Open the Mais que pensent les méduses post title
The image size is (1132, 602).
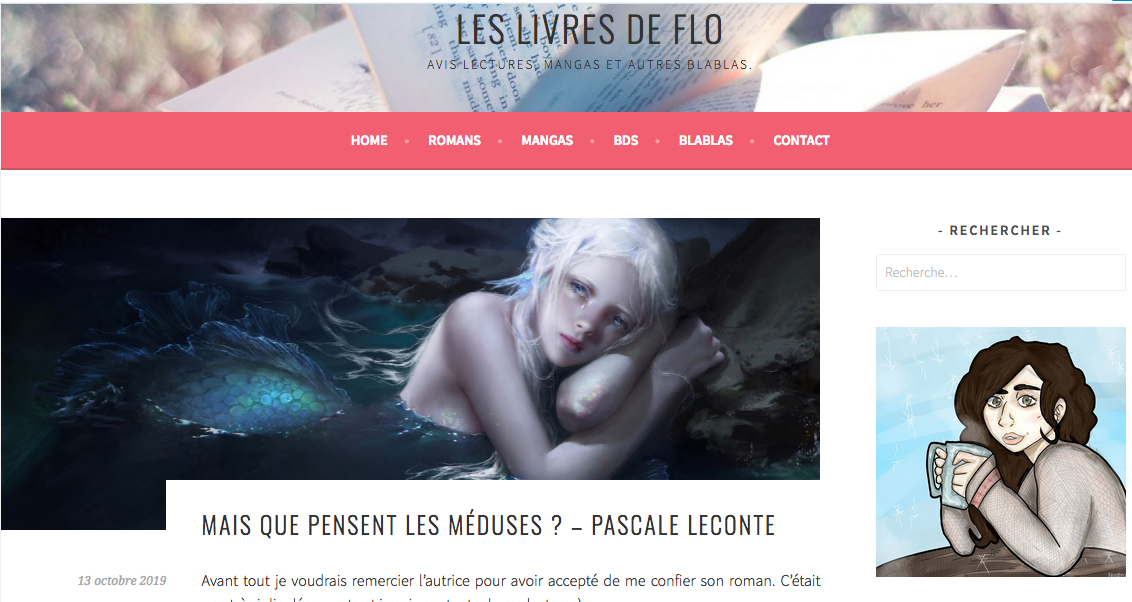[x=488, y=525]
